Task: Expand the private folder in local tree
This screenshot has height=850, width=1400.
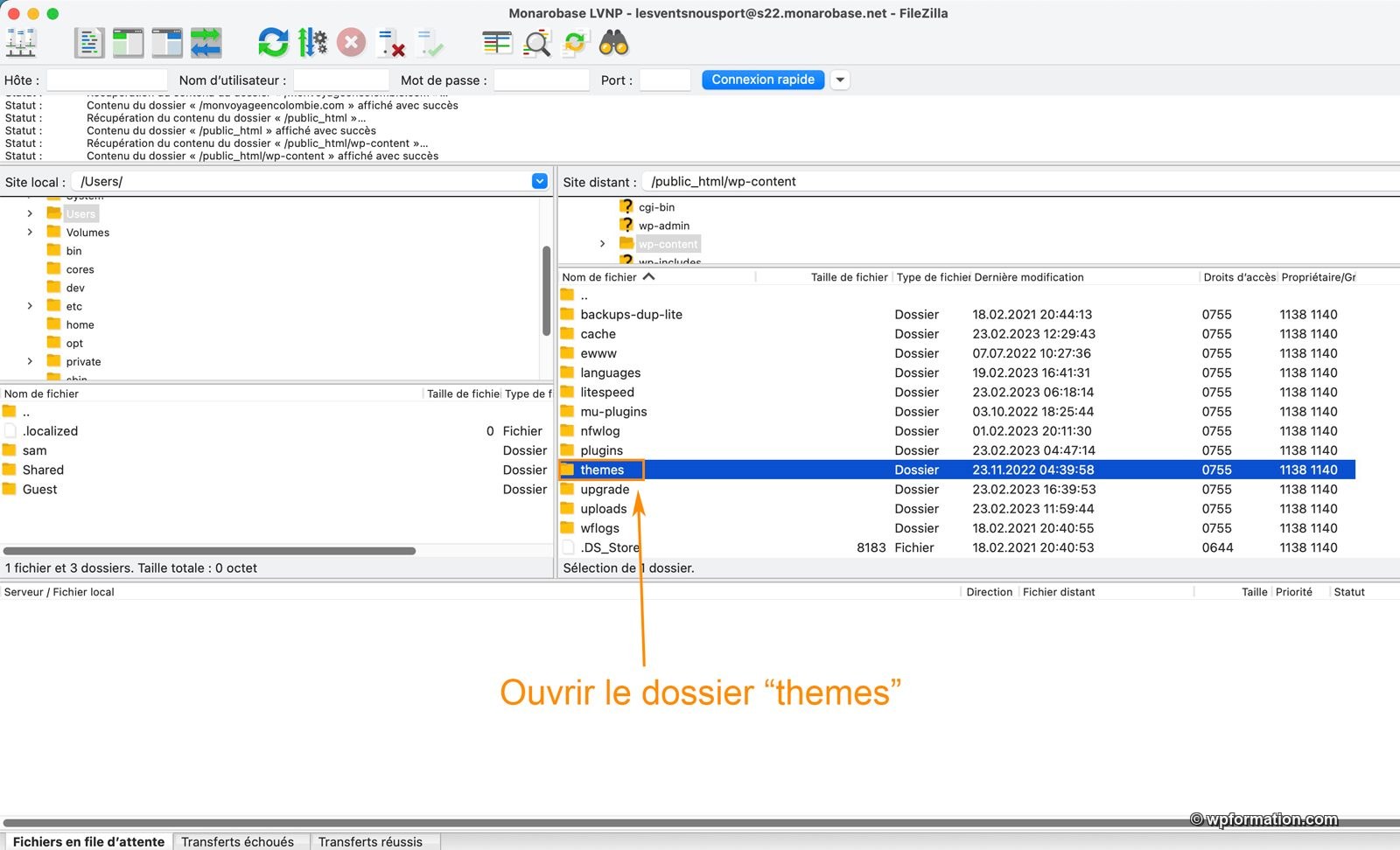Action: pos(30,361)
